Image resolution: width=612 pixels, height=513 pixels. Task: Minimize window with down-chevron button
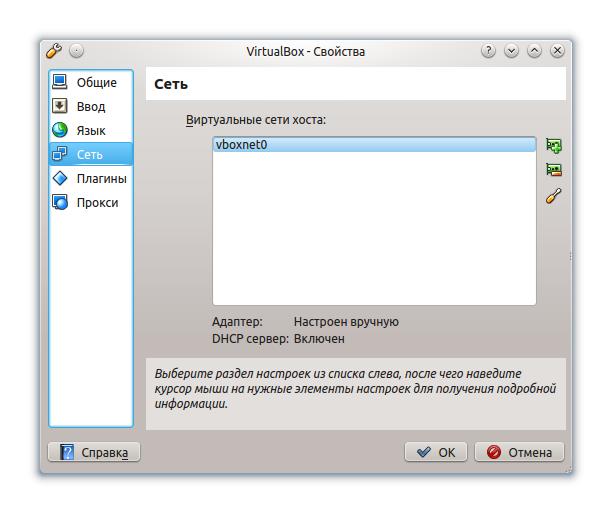(511, 51)
